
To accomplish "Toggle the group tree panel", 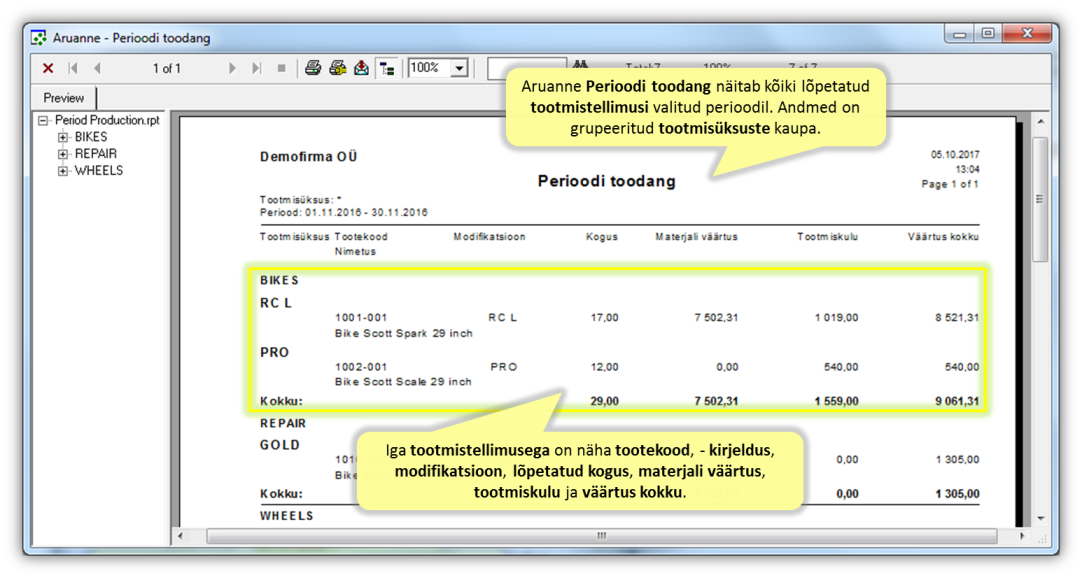I will click(x=387, y=68).
